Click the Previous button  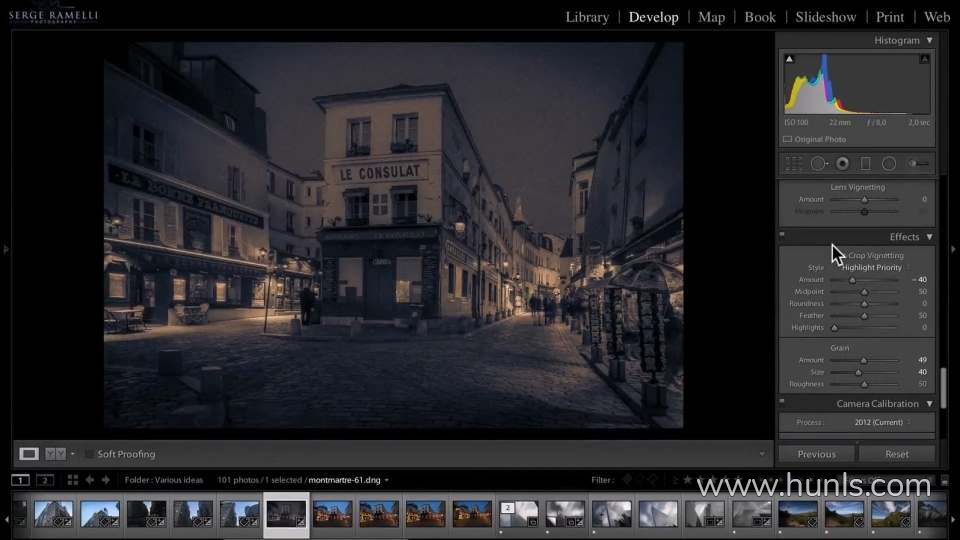pos(817,454)
